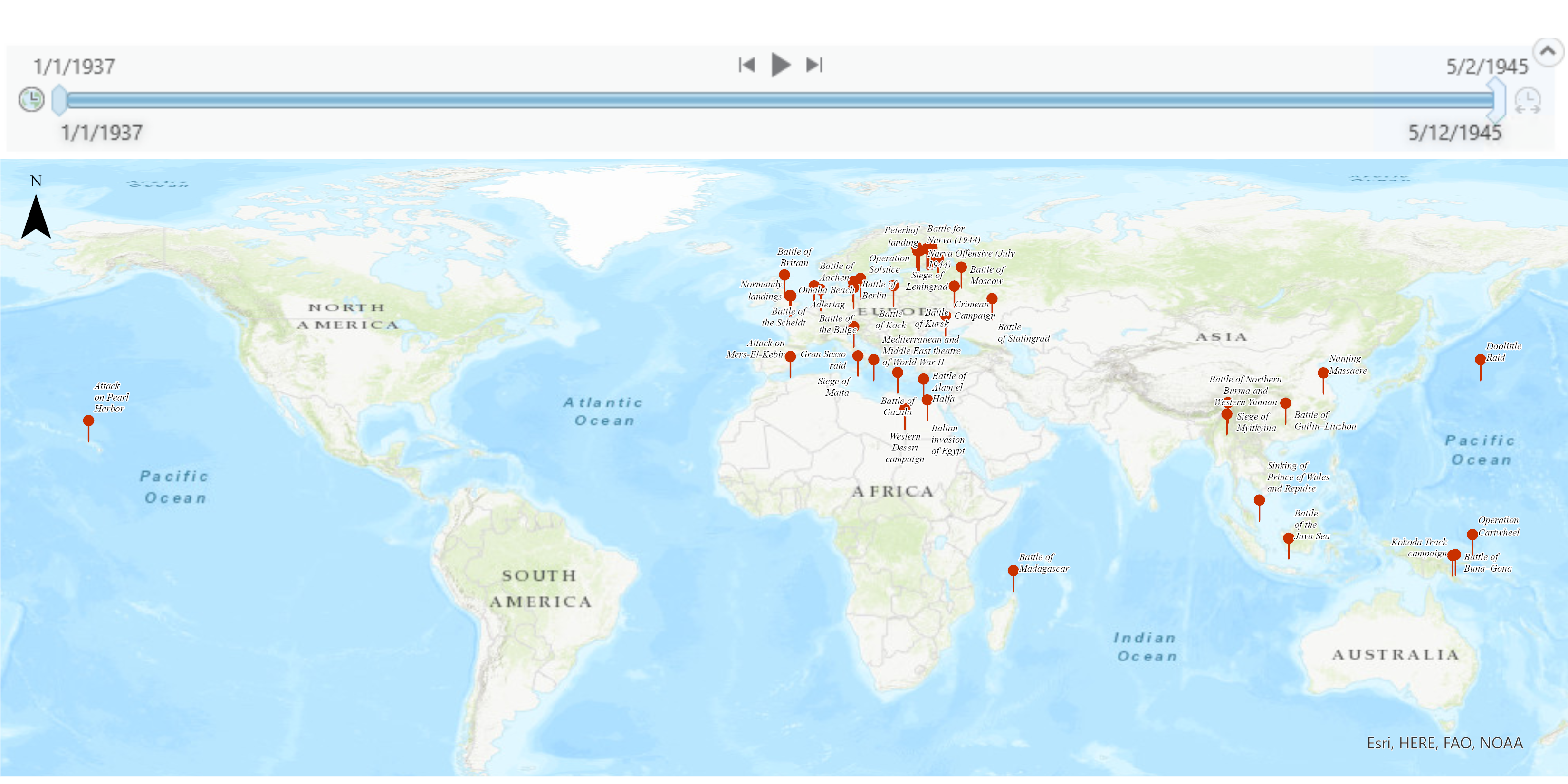1568x784 pixels.
Task: Click the Siege of Malta label
Action: (834, 387)
